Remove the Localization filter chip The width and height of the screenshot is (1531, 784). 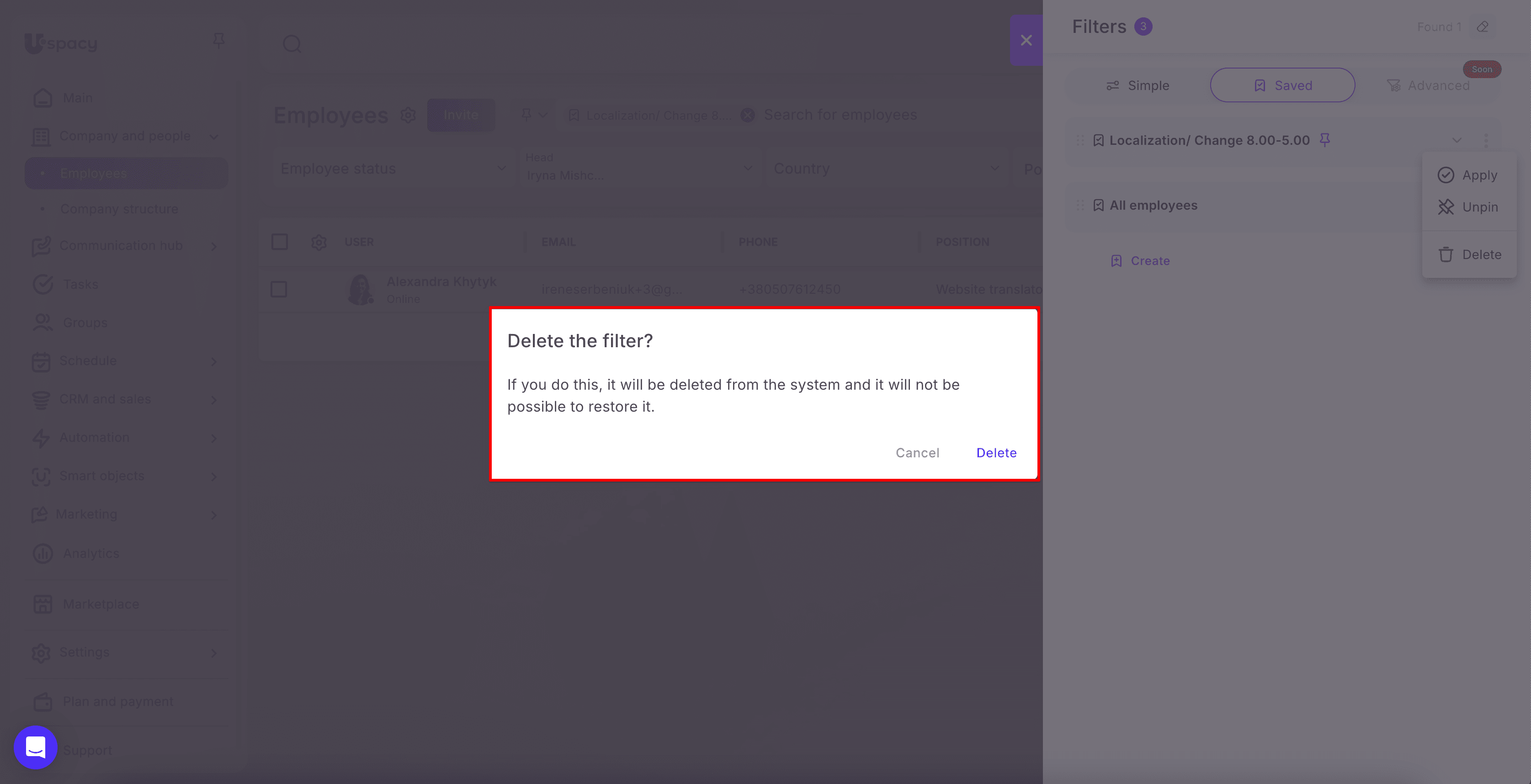[748, 115]
